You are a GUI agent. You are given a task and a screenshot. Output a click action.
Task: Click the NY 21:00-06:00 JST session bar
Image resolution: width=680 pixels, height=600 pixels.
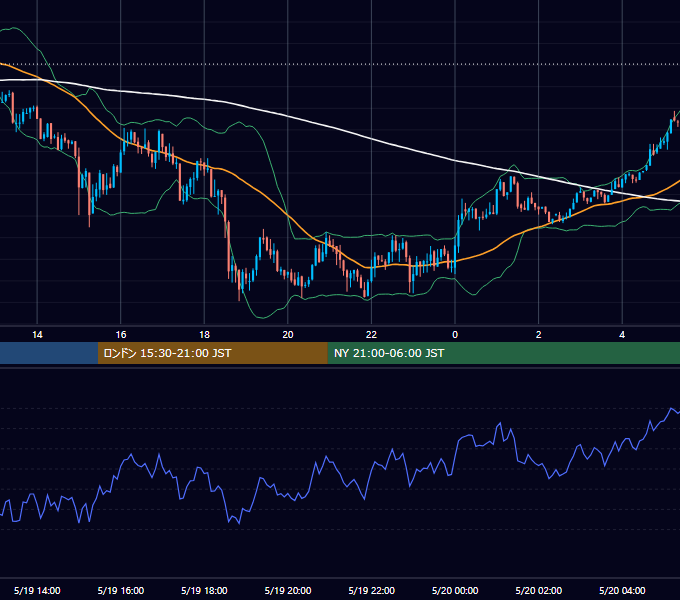point(503,353)
